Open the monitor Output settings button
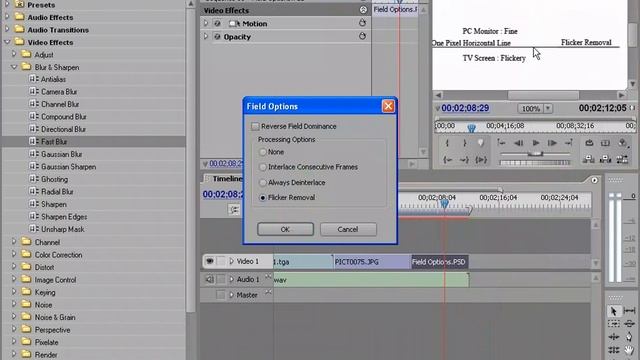This screenshot has width=640, height=360. coord(622,143)
